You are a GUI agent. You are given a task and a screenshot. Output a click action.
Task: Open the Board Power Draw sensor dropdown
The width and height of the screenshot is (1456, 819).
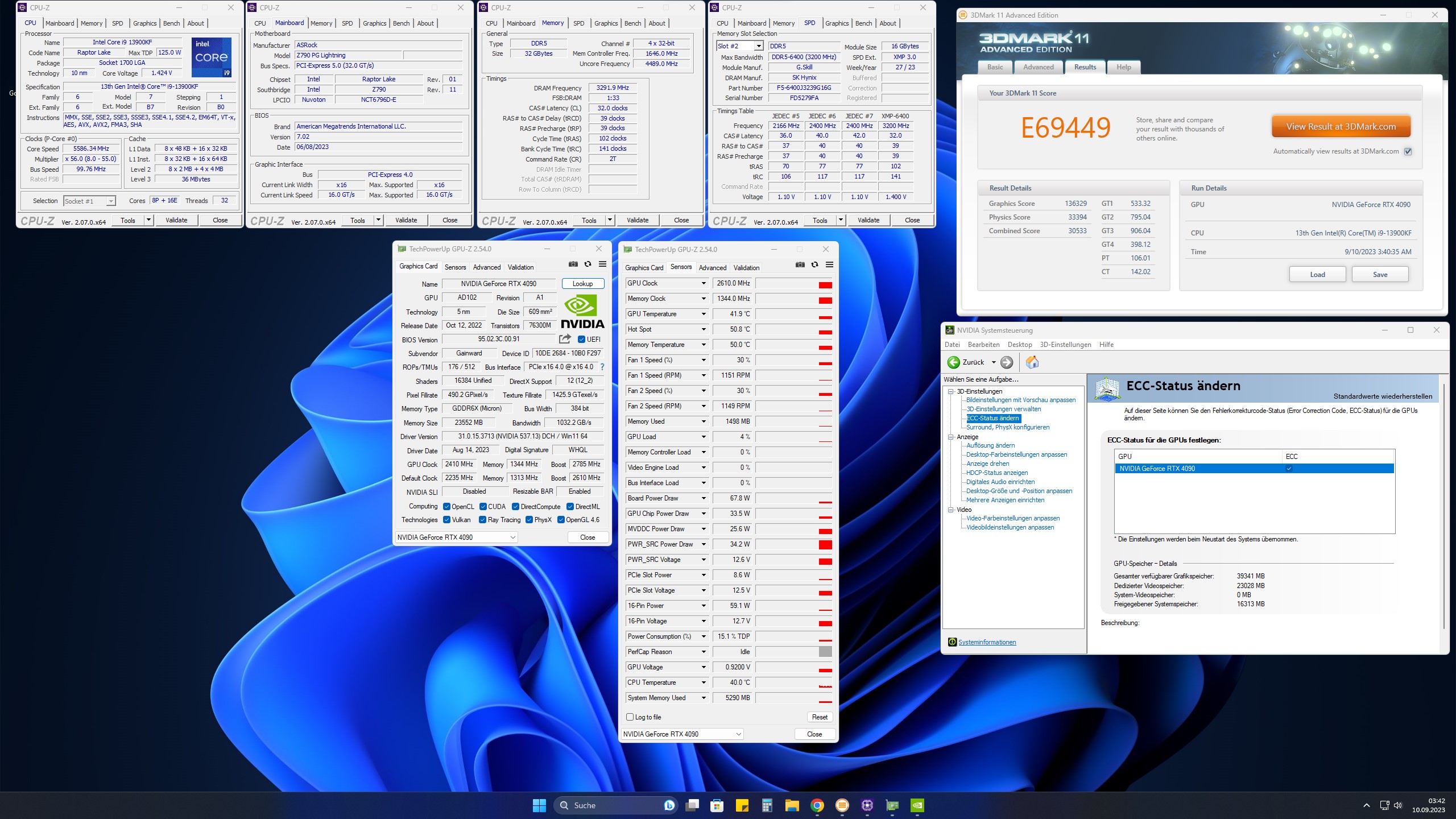704,498
